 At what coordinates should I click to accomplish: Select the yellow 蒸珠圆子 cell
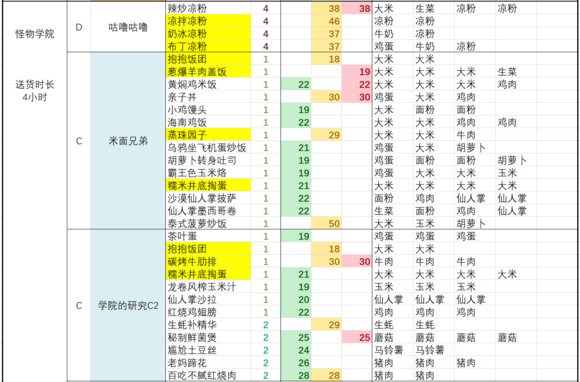[209, 135]
